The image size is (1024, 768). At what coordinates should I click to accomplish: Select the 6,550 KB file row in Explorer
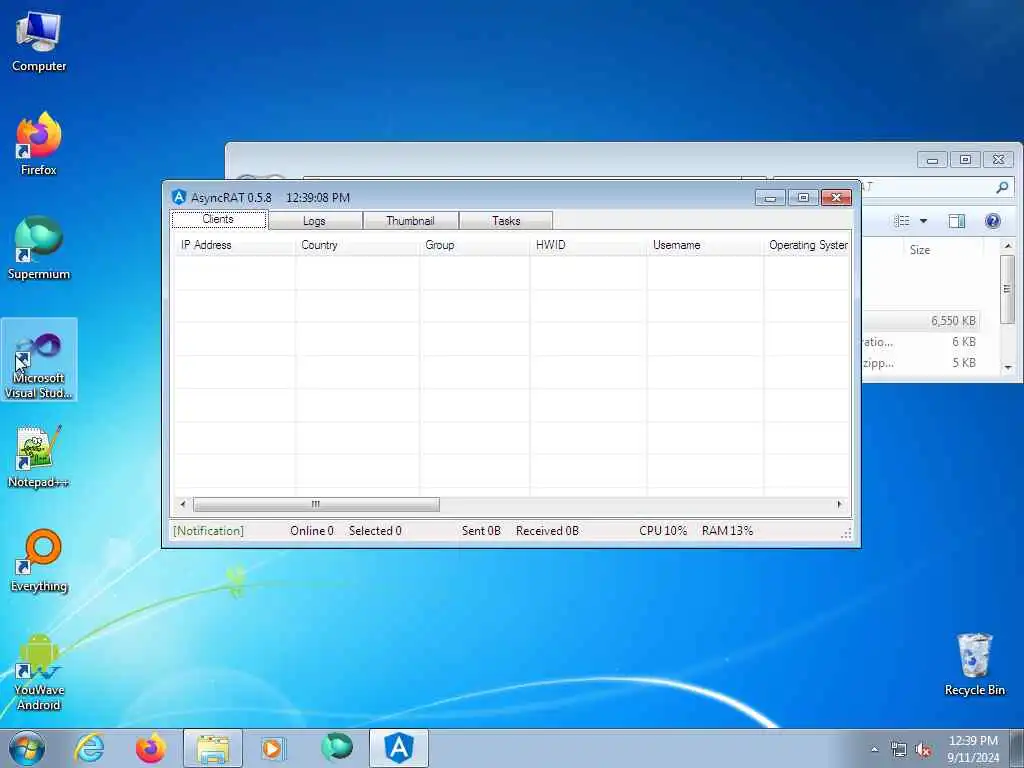click(x=921, y=321)
